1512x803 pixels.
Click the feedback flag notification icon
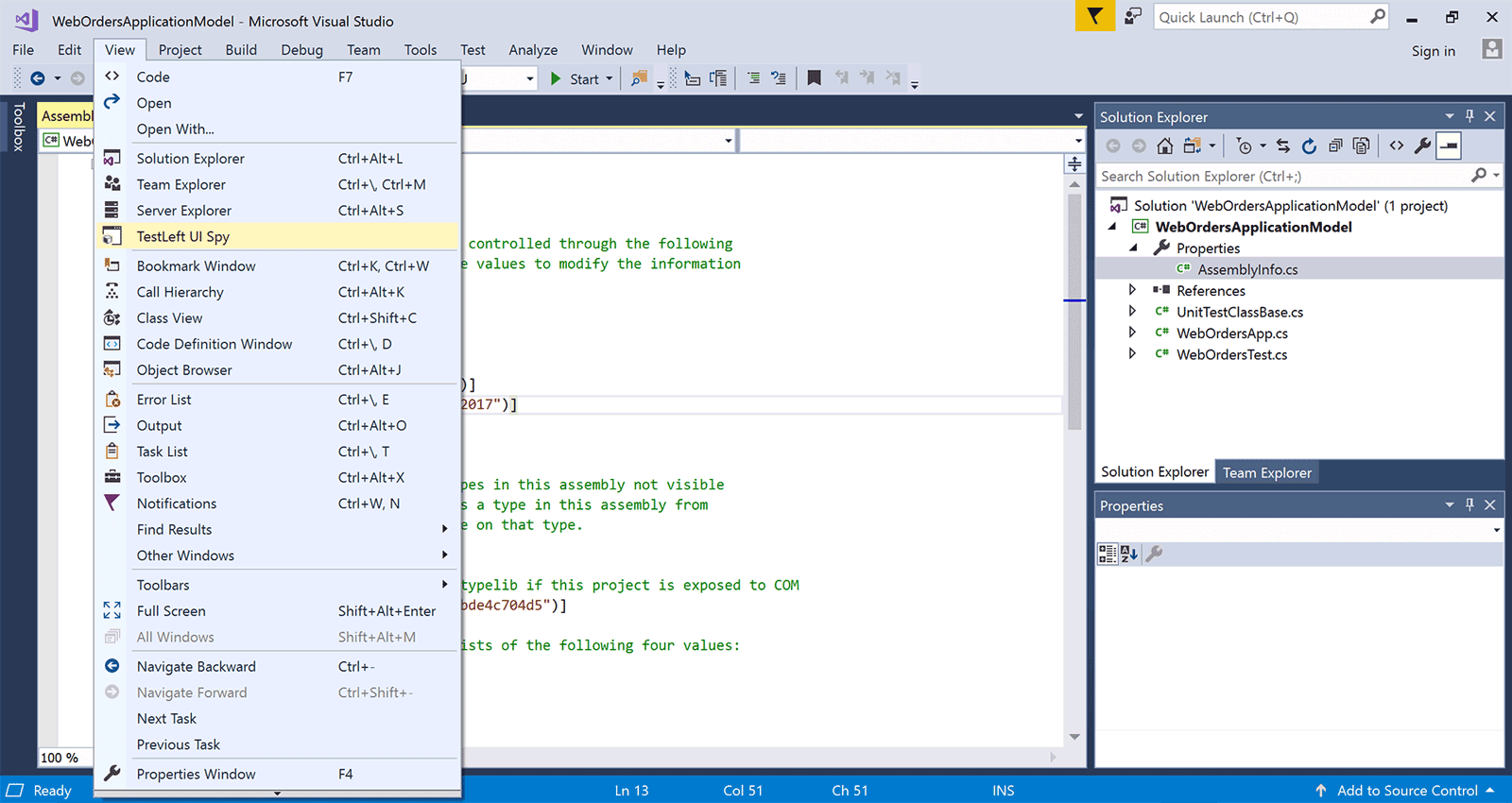1094,16
